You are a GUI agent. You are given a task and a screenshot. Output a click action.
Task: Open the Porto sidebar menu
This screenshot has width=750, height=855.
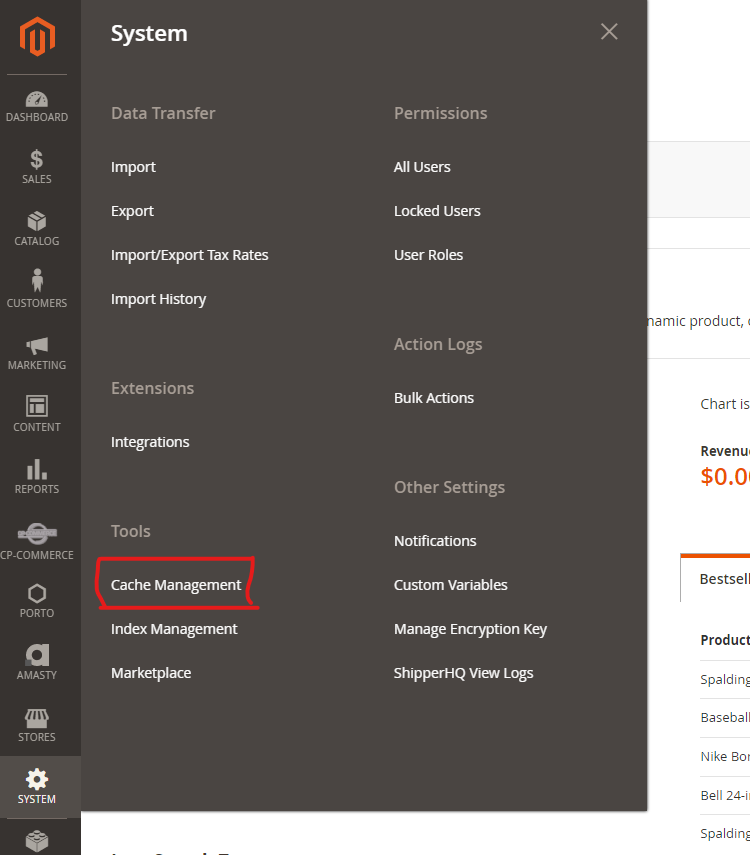tap(37, 601)
